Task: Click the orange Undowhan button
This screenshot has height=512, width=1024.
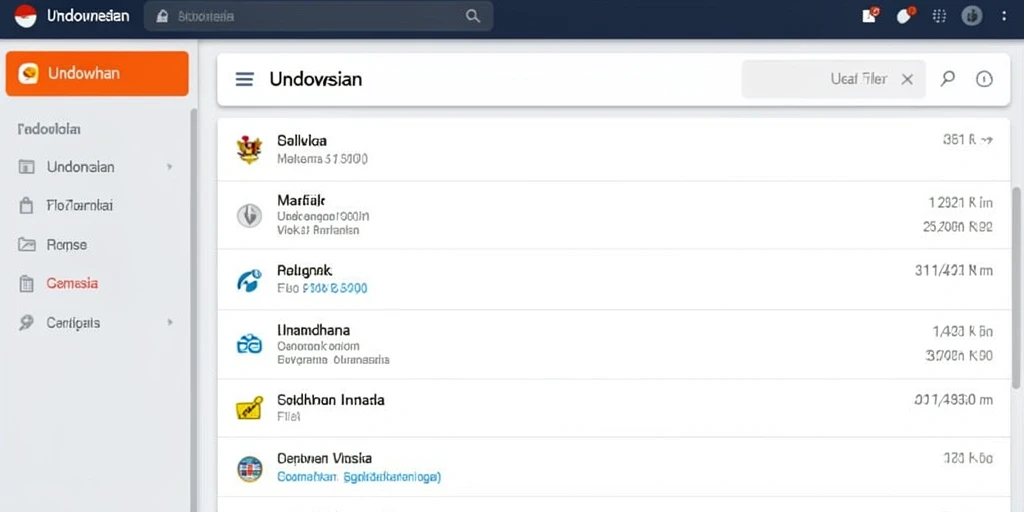Action: [x=97, y=74]
